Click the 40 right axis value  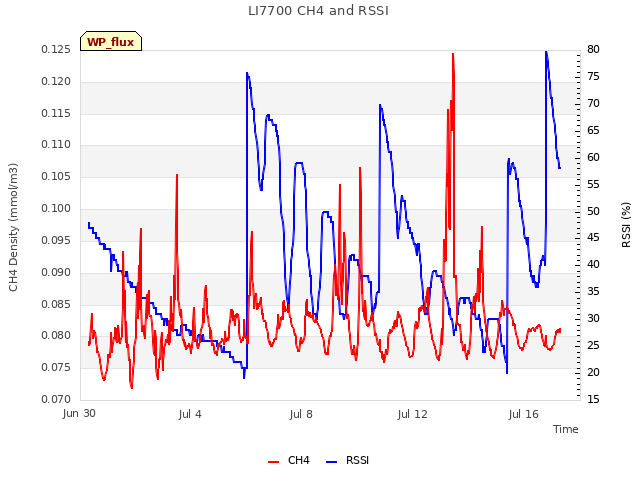point(593,264)
